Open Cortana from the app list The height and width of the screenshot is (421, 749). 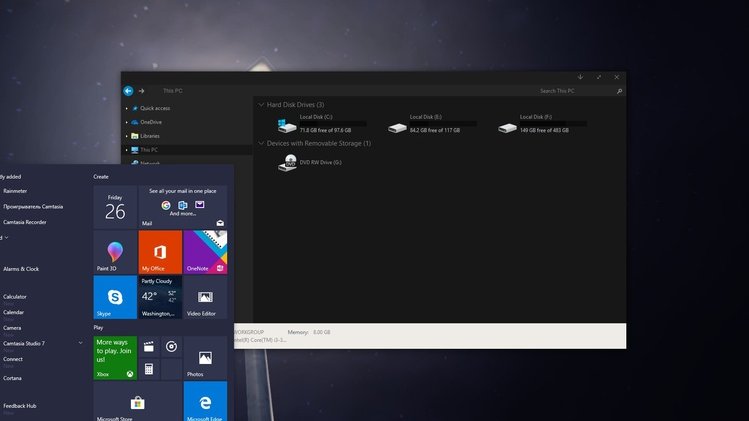[12, 378]
